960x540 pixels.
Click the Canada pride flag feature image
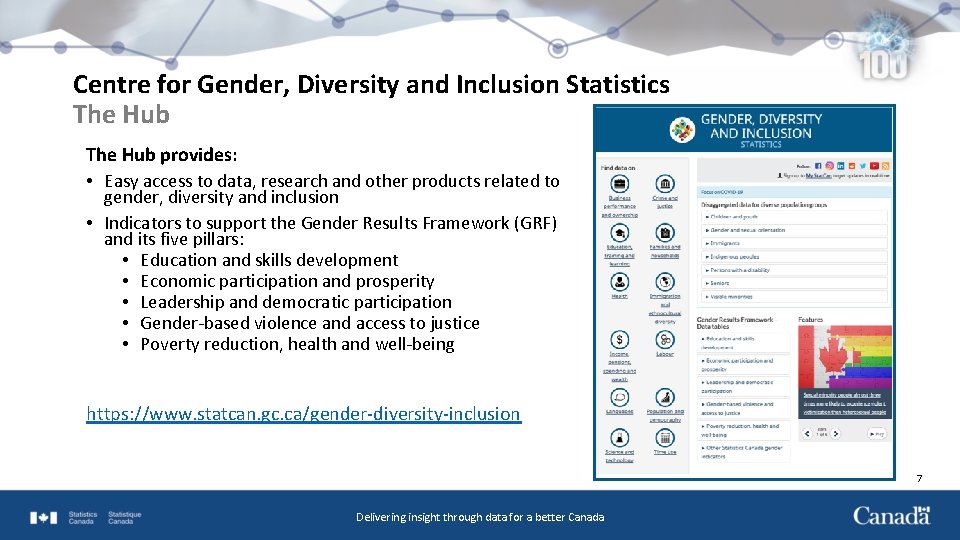(845, 358)
